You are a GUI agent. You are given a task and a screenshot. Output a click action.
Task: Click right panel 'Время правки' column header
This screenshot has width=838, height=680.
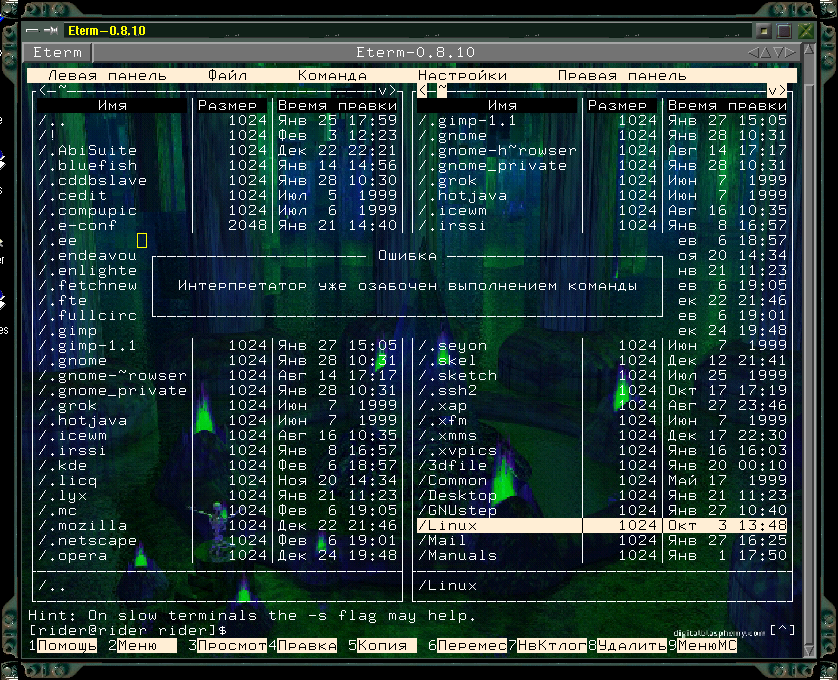(x=727, y=105)
